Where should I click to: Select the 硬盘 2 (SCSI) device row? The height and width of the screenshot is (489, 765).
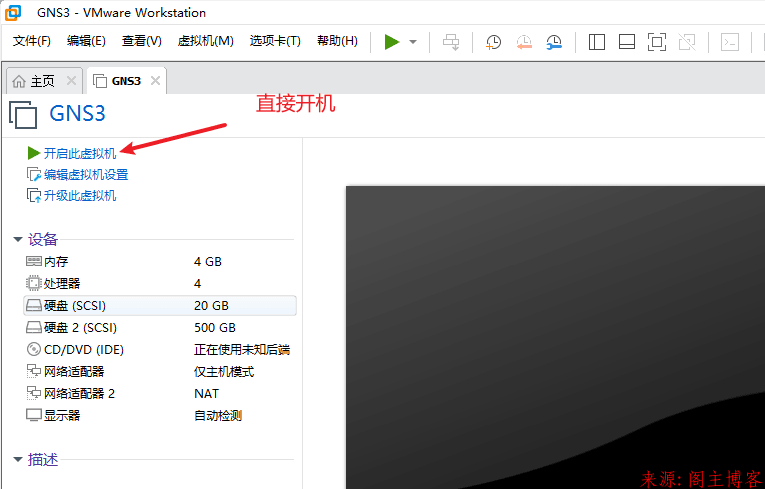pyautogui.click(x=160, y=327)
